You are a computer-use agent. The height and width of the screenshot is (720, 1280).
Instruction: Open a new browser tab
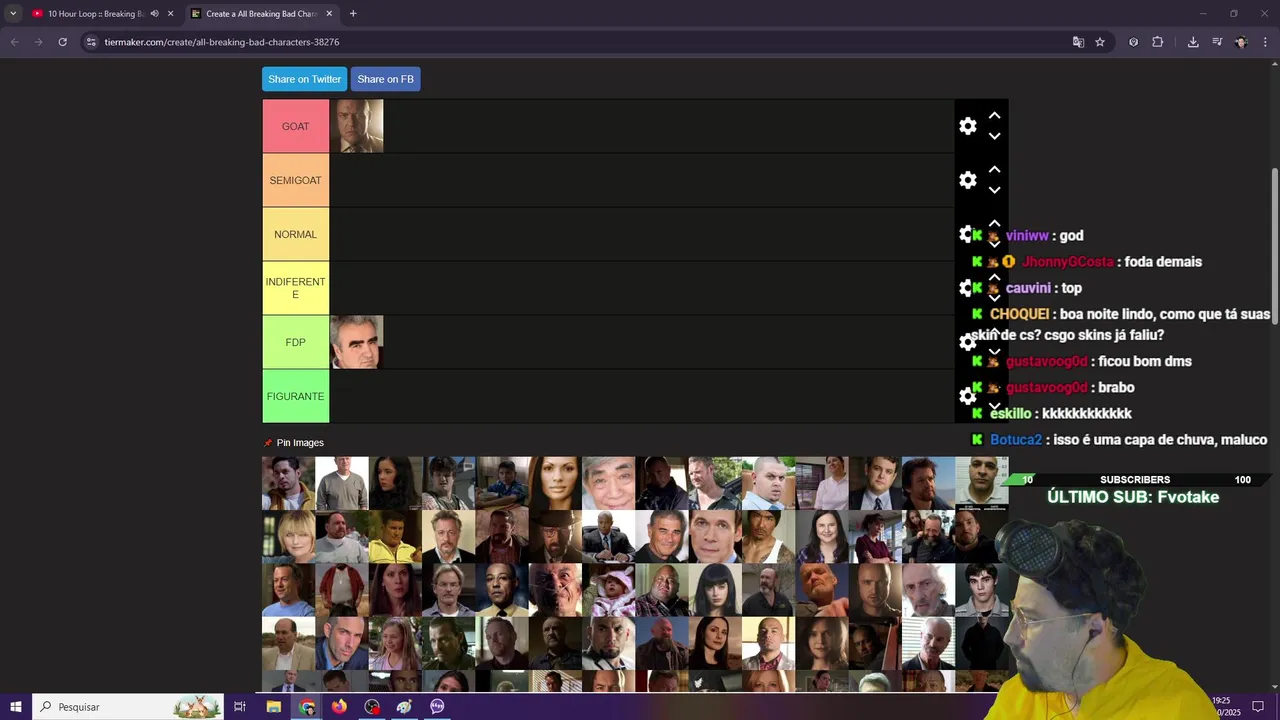353,13
